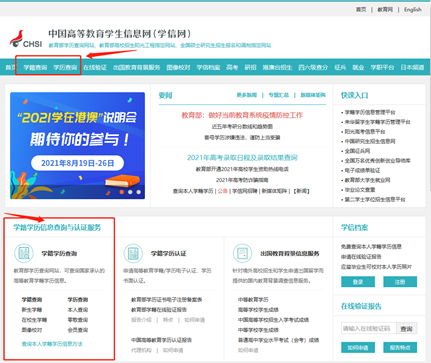Image resolution: width=431 pixels, height=363 pixels.
Task: Open 零散查询 link
Action: tap(78, 320)
